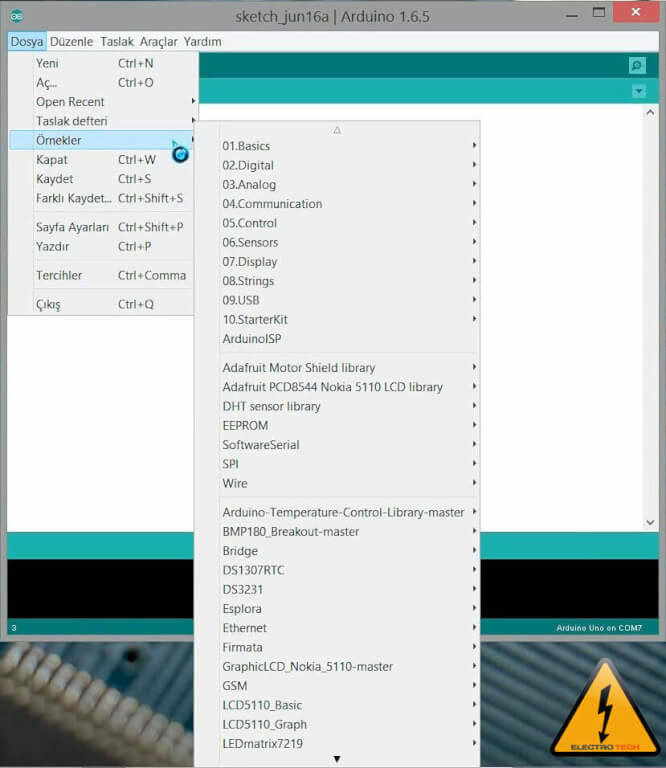Image resolution: width=666 pixels, height=768 pixels.
Task: Expand the 05.Control examples
Action: point(337,223)
